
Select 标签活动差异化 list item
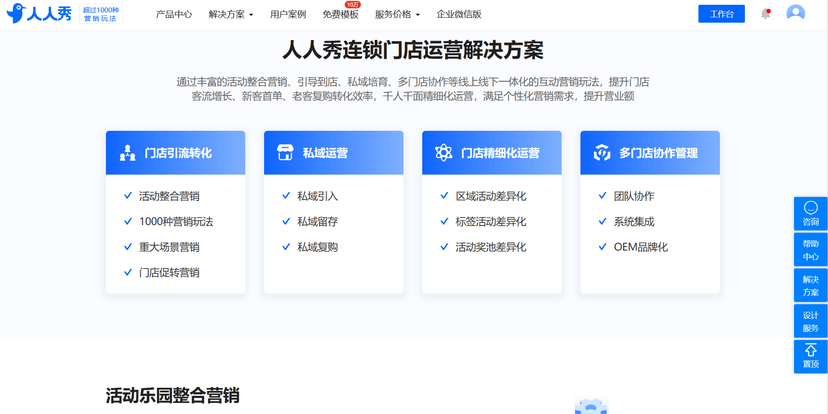(491, 222)
